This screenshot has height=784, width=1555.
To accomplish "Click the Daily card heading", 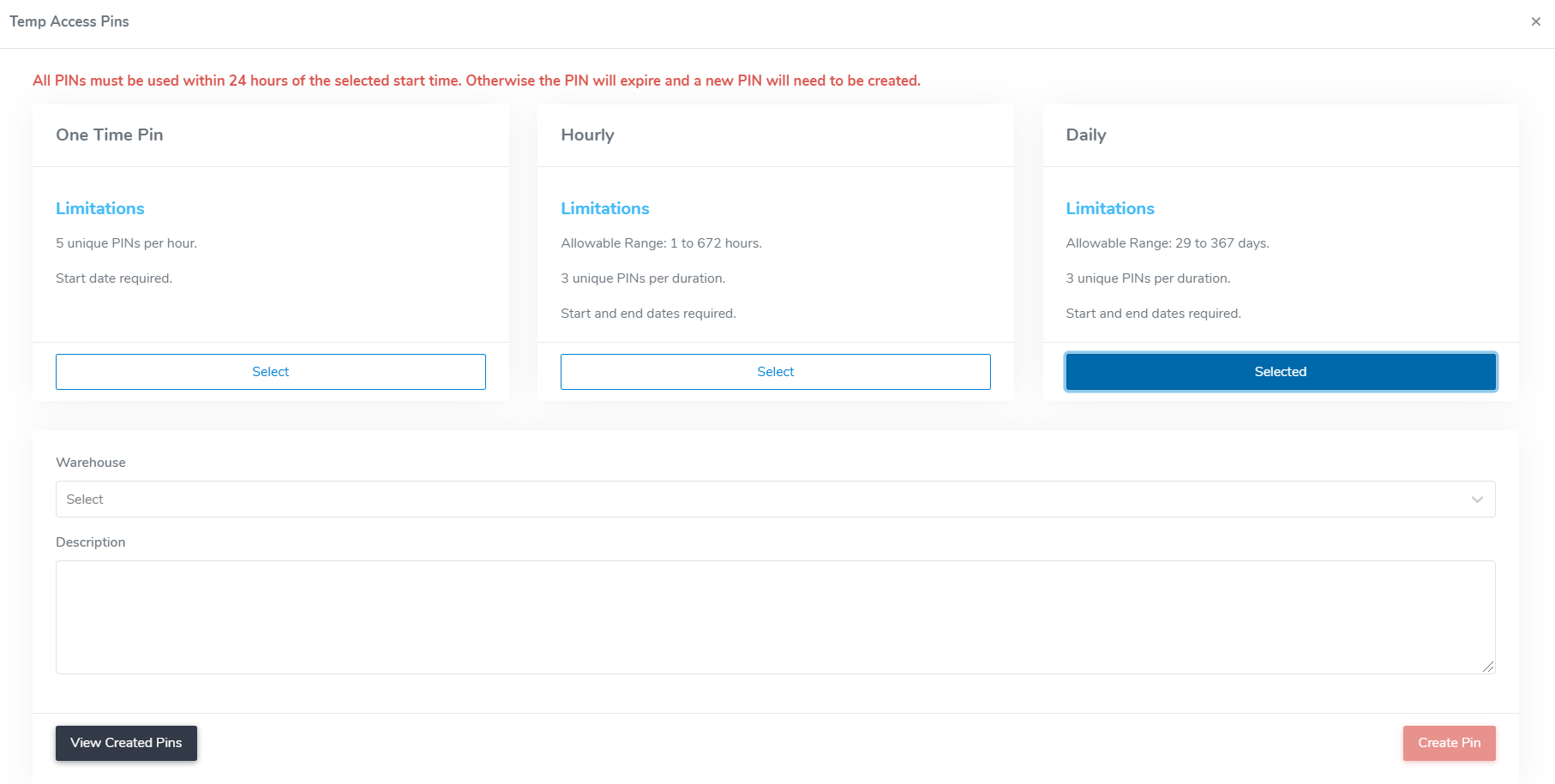I will pos(1085,135).
